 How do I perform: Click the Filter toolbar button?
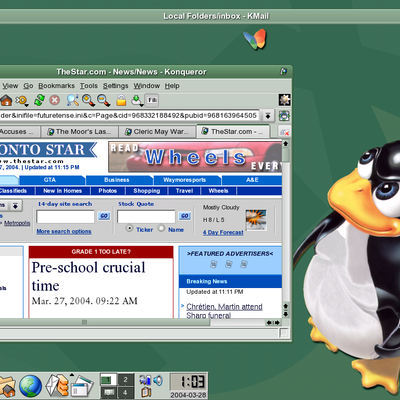pos(152,100)
